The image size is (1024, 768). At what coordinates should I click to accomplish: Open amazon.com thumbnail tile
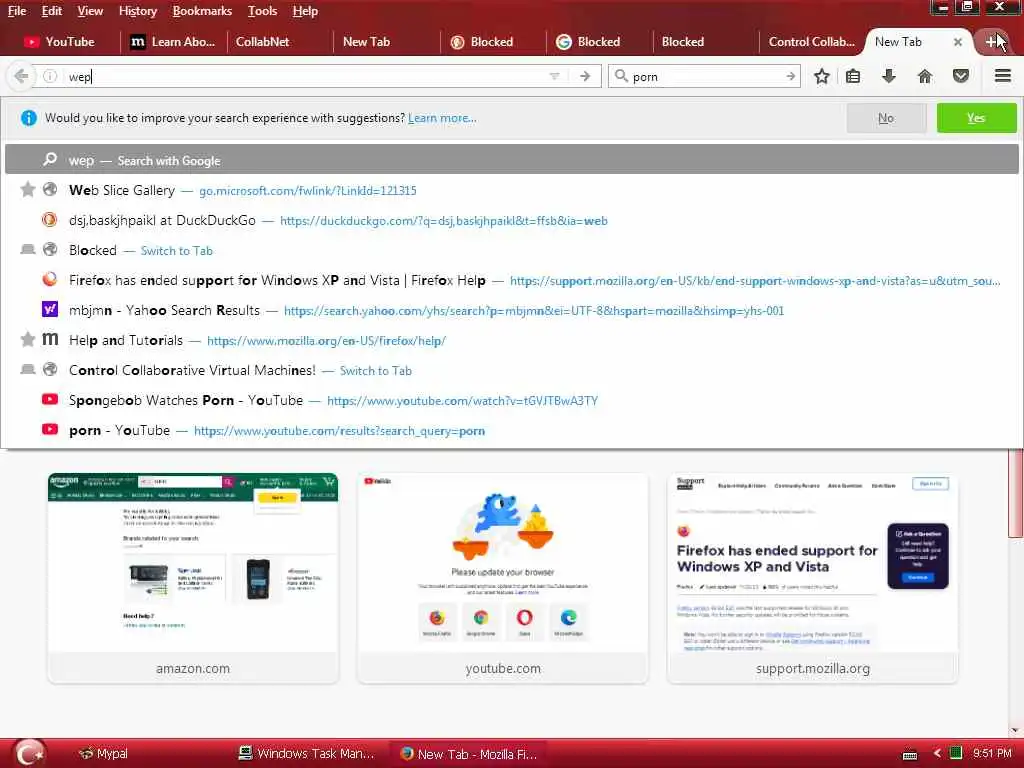(193, 578)
